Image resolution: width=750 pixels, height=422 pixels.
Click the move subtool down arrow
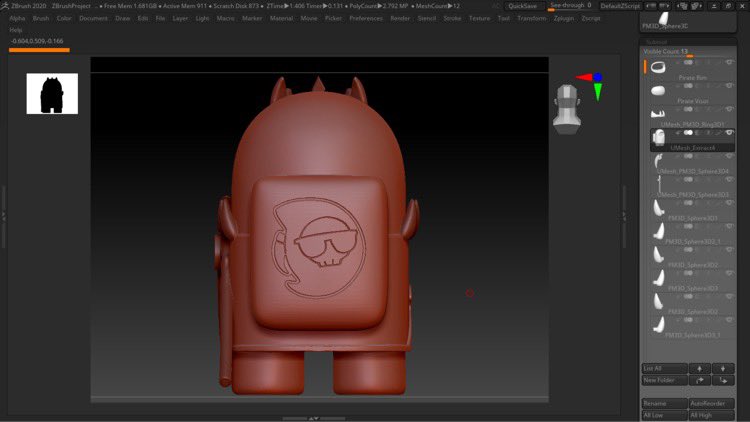click(723, 368)
